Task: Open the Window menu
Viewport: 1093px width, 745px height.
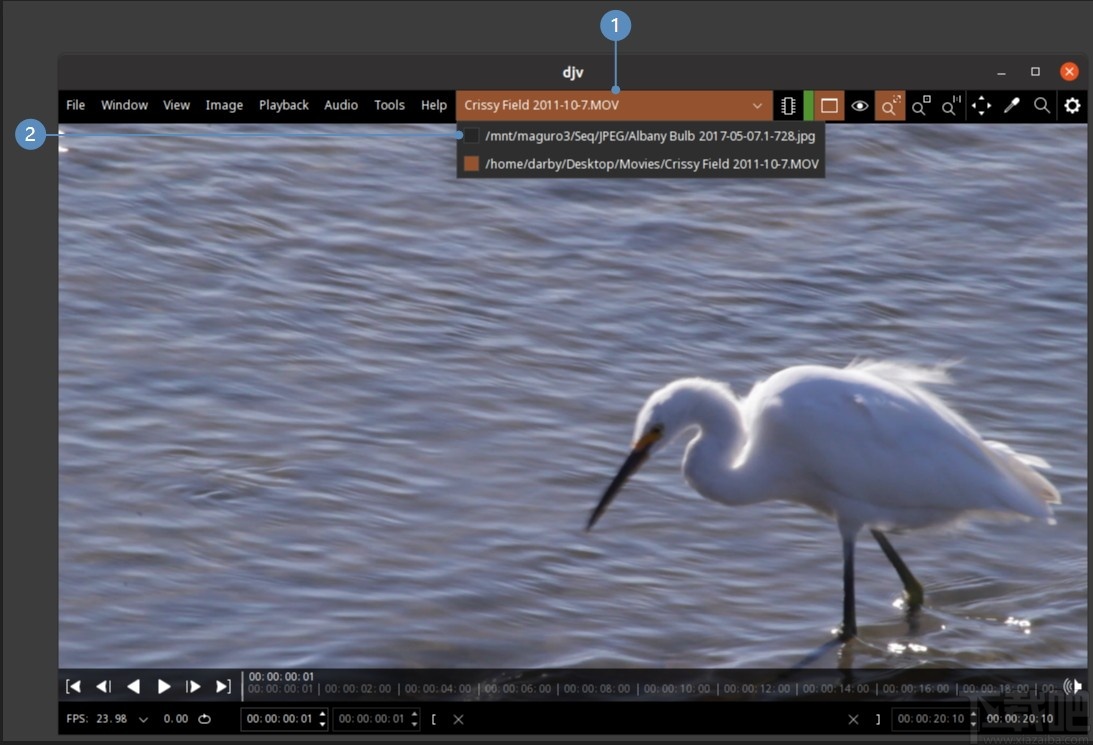Action: click(x=124, y=105)
